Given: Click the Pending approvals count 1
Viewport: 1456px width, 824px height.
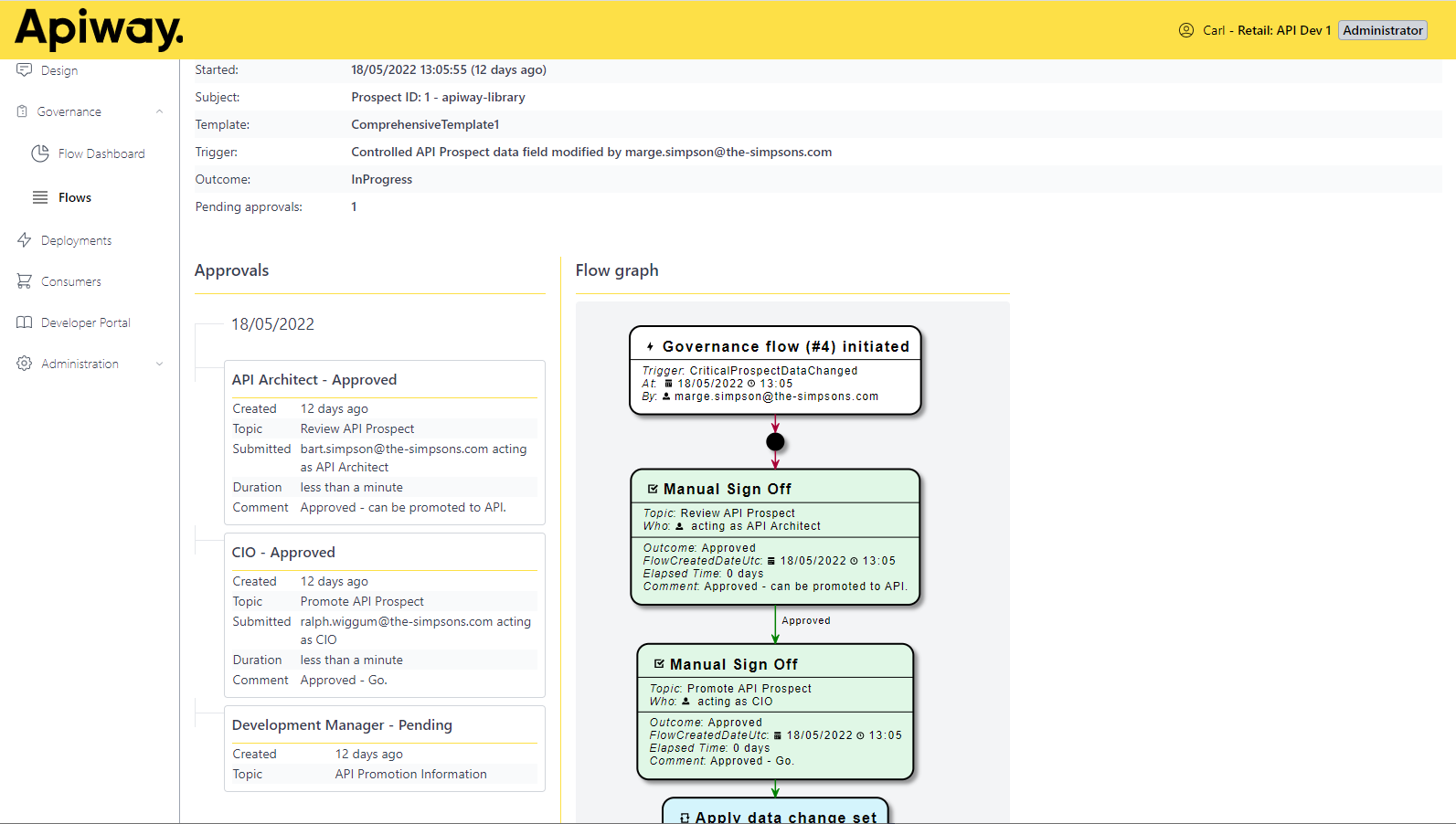Looking at the screenshot, I should coord(354,206).
